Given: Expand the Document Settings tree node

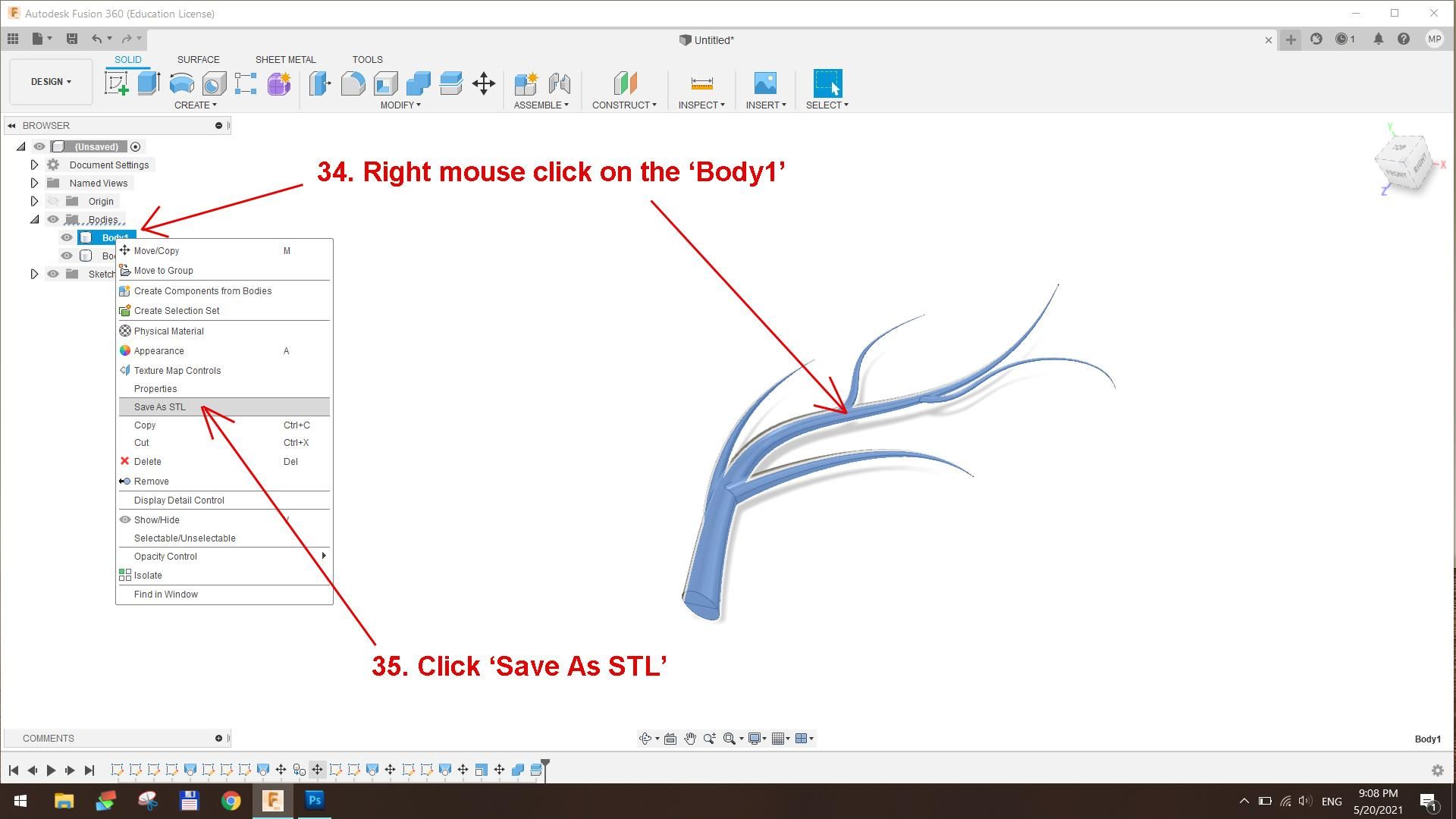Looking at the screenshot, I should (34, 165).
